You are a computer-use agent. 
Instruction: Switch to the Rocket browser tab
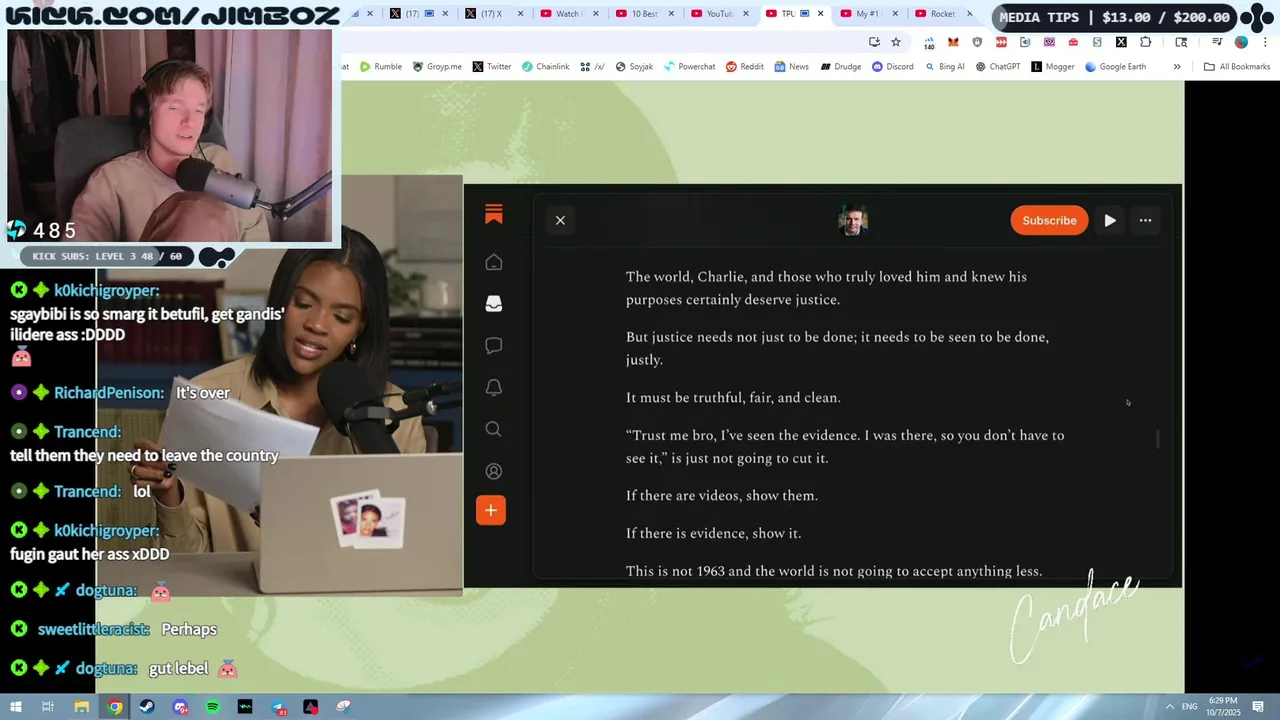coord(942,14)
